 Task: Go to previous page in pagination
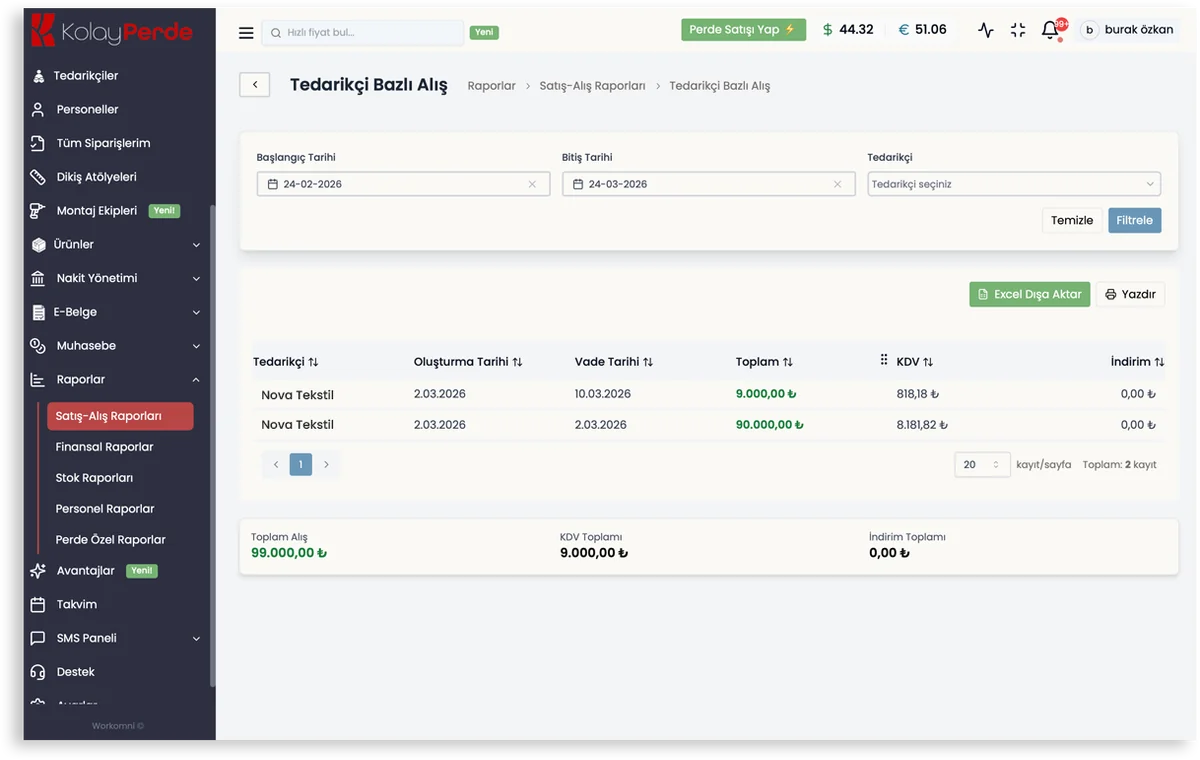pyautogui.click(x=276, y=465)
